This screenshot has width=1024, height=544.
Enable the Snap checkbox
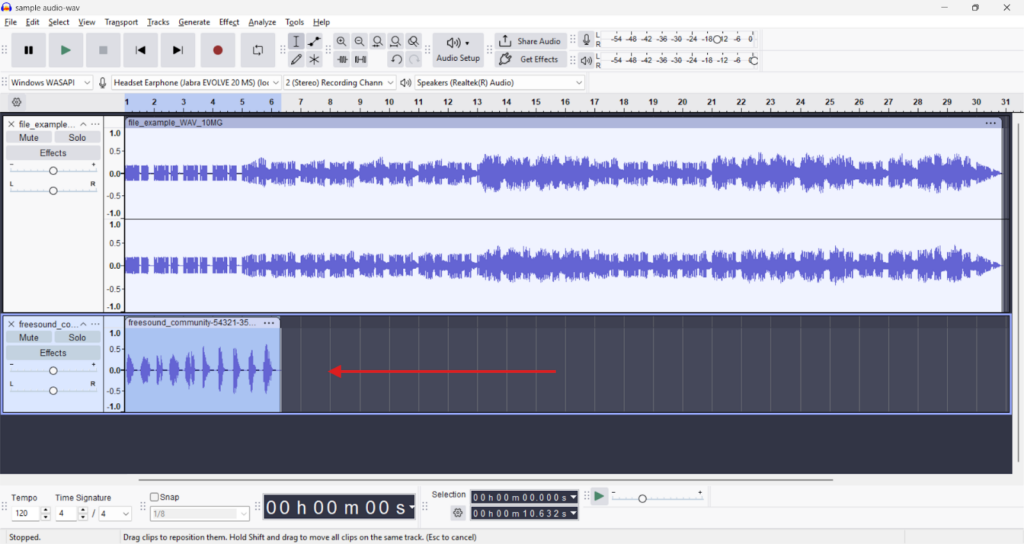[x=155, y=497]
